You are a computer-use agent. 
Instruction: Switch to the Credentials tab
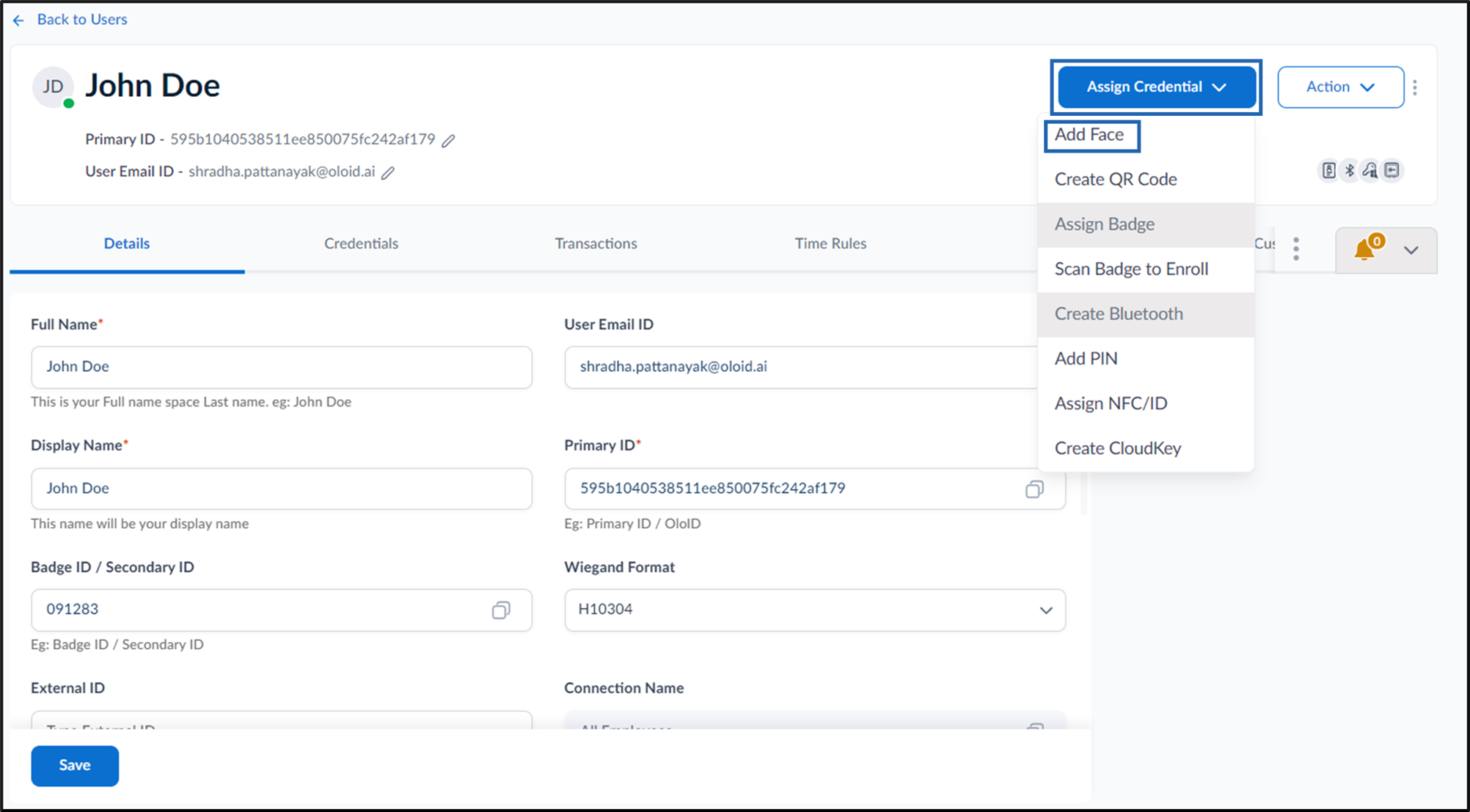point(361,244)
